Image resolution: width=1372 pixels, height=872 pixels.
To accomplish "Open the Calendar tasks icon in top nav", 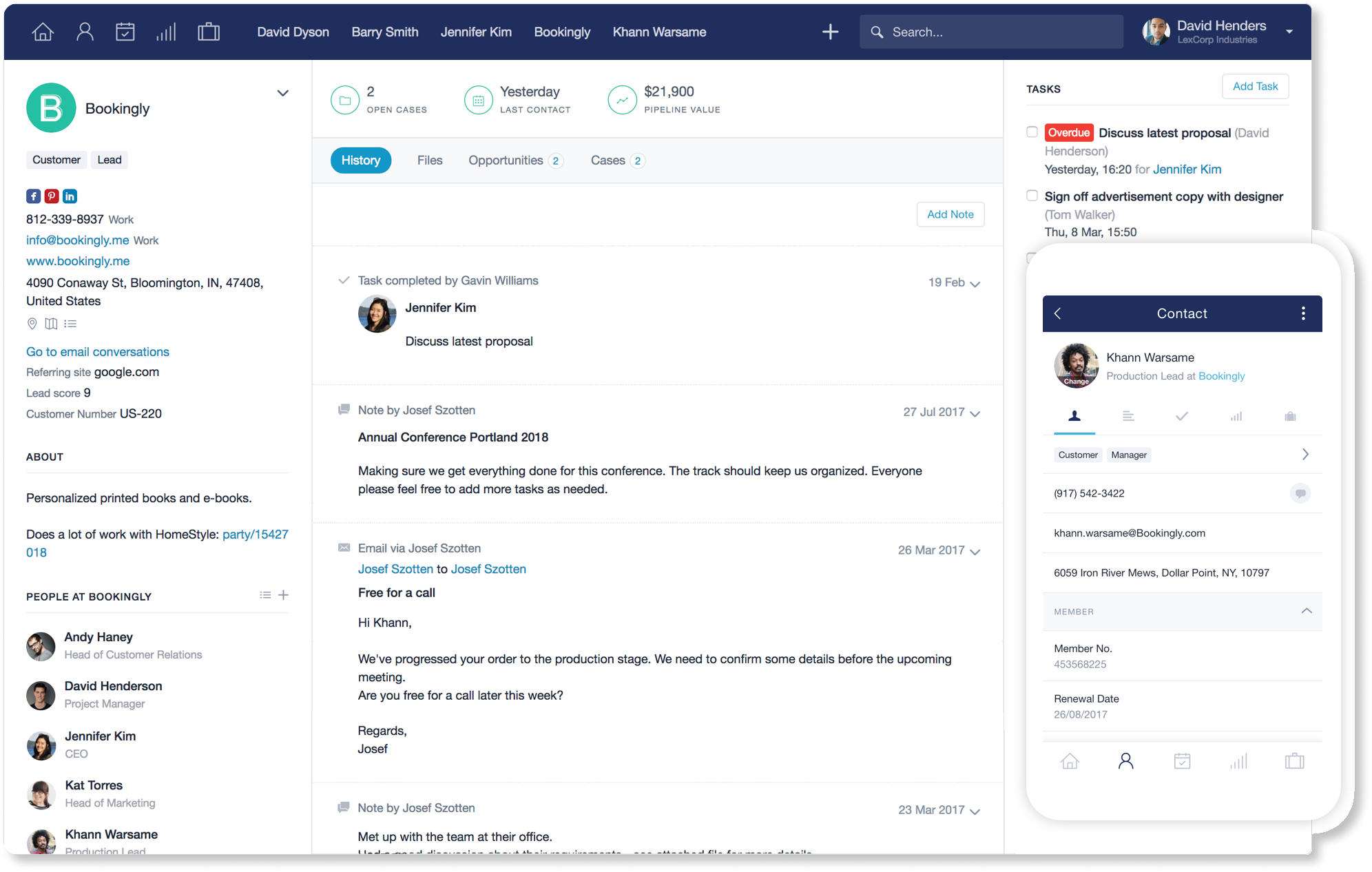I will 125,32.
